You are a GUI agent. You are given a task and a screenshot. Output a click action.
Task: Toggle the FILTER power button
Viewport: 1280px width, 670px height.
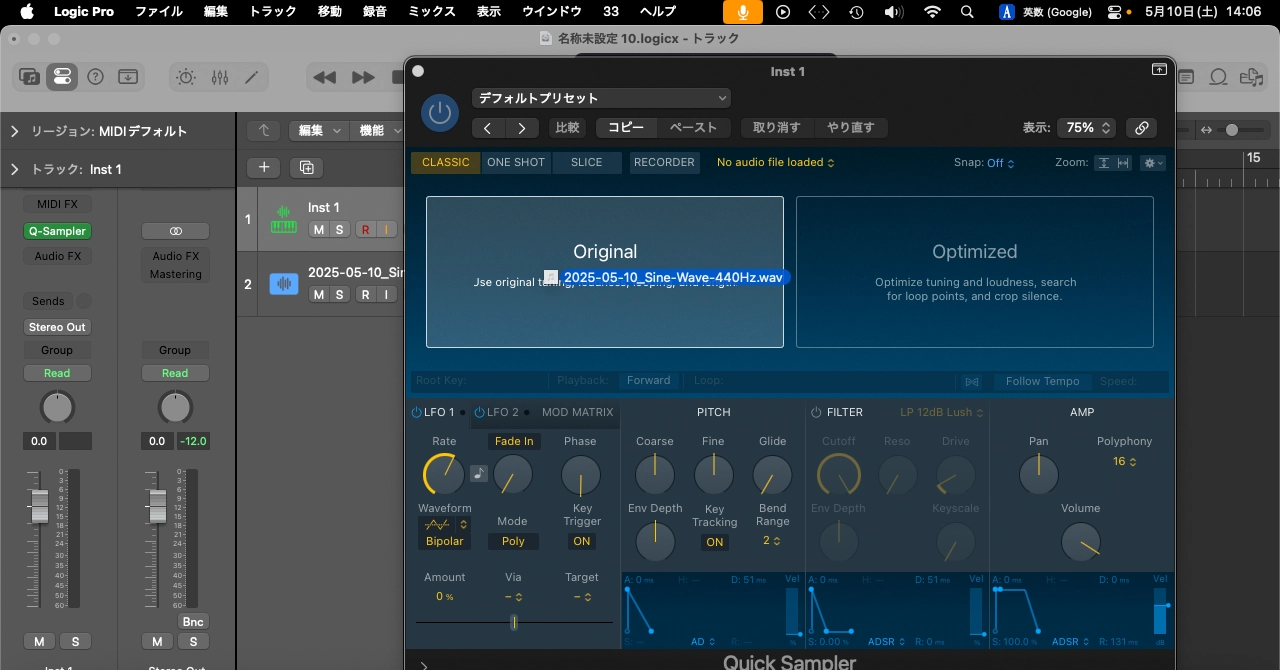coord(816,412)
